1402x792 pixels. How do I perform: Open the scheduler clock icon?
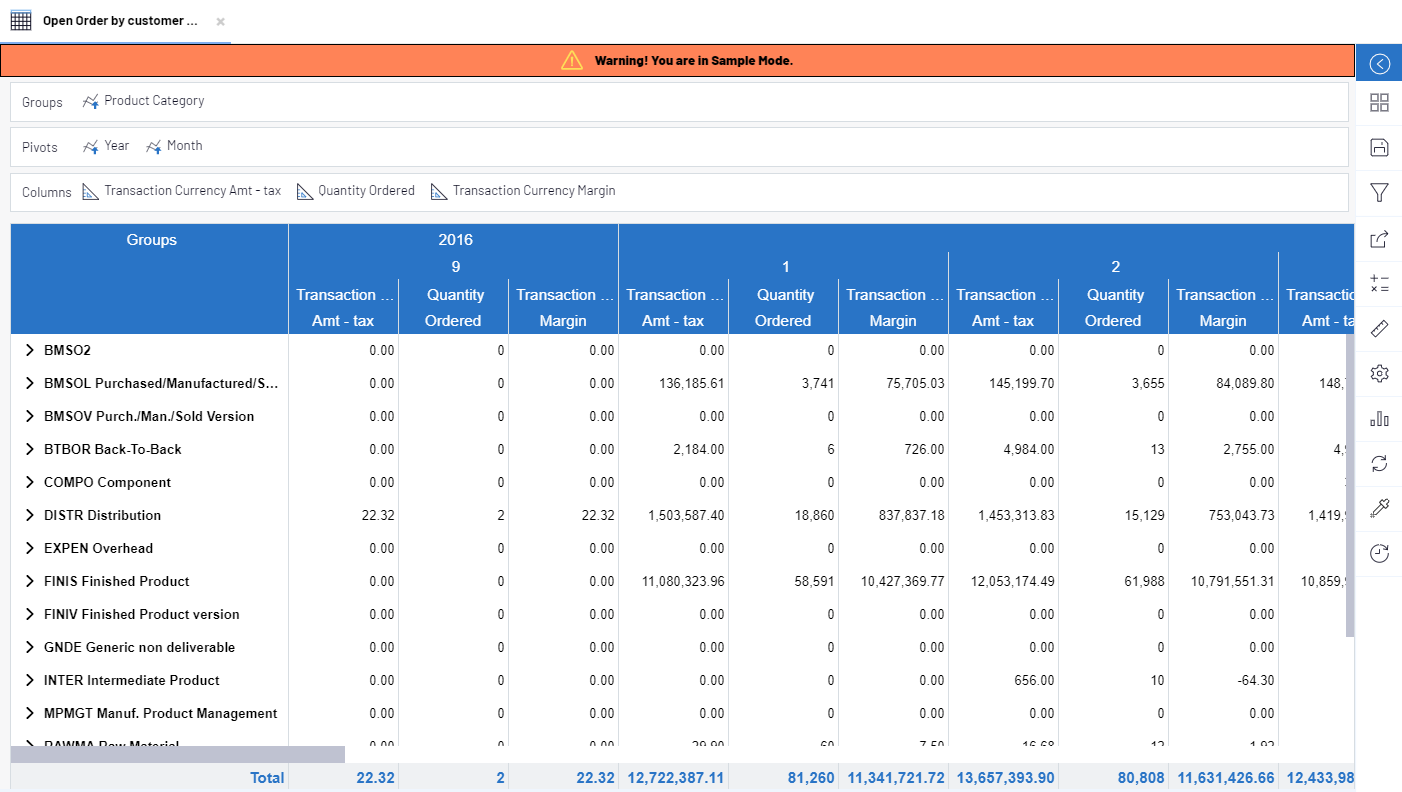1379,554
